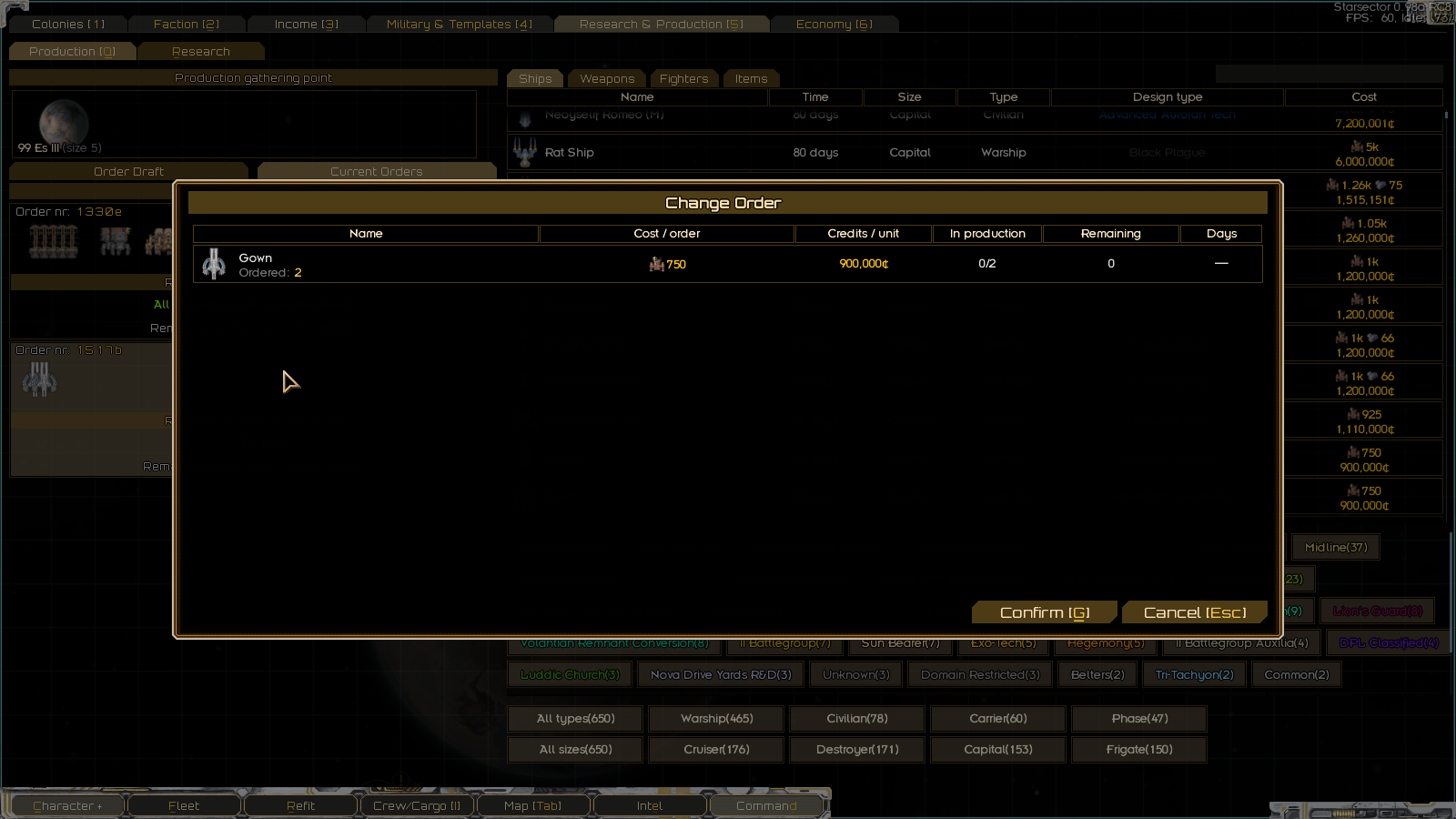Open the Economy (6) tab

tap(834, 25)
